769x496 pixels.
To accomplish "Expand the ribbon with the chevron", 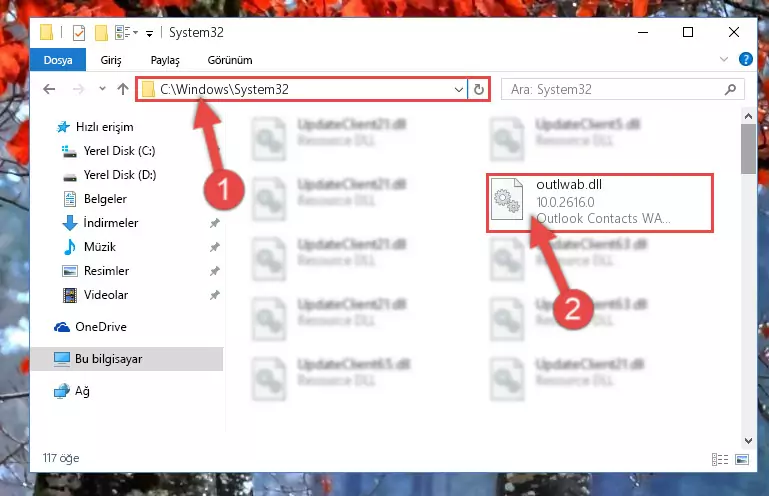I will coord(723,59).
